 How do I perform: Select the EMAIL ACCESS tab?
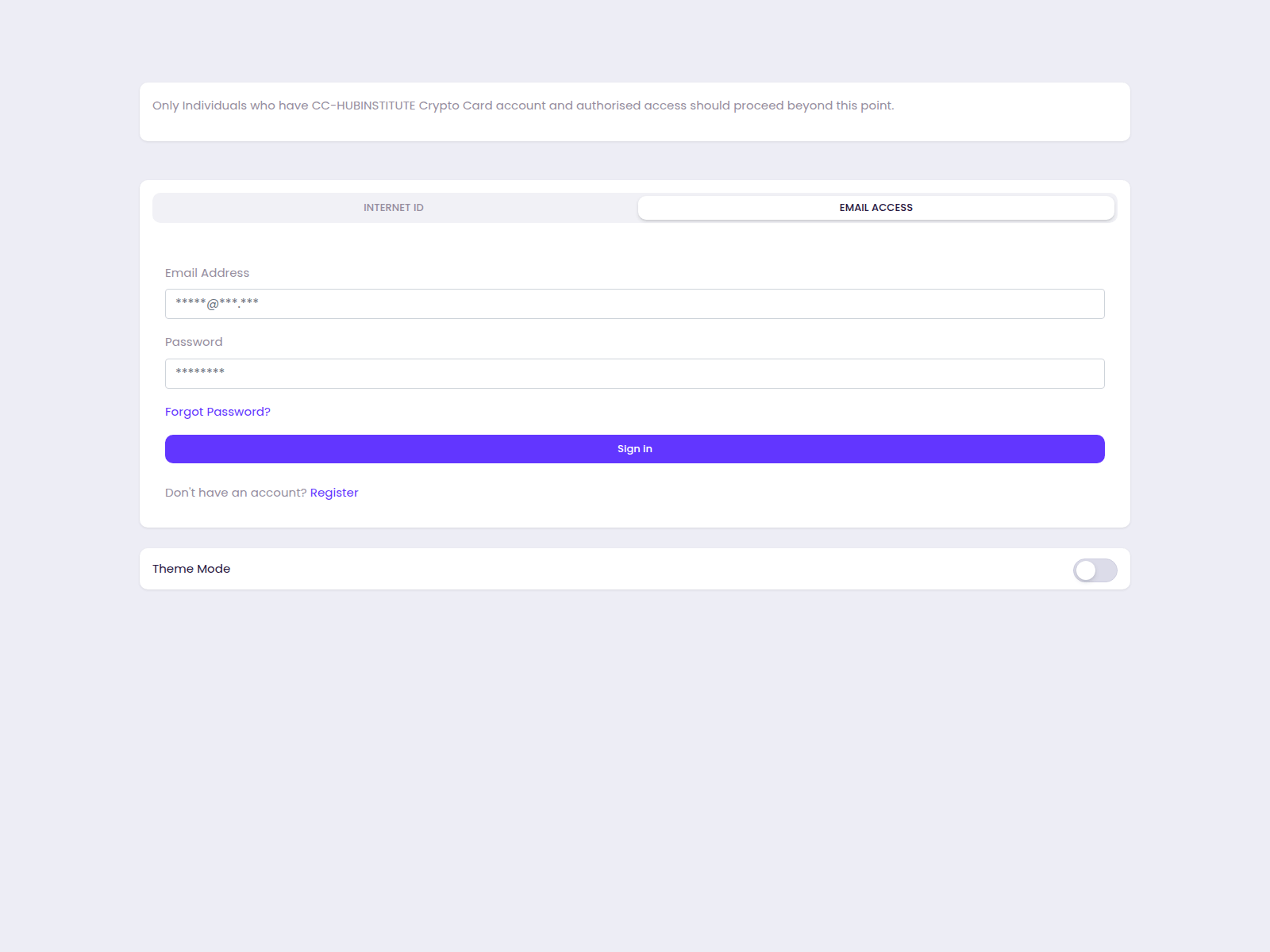[x=876, y=208]
